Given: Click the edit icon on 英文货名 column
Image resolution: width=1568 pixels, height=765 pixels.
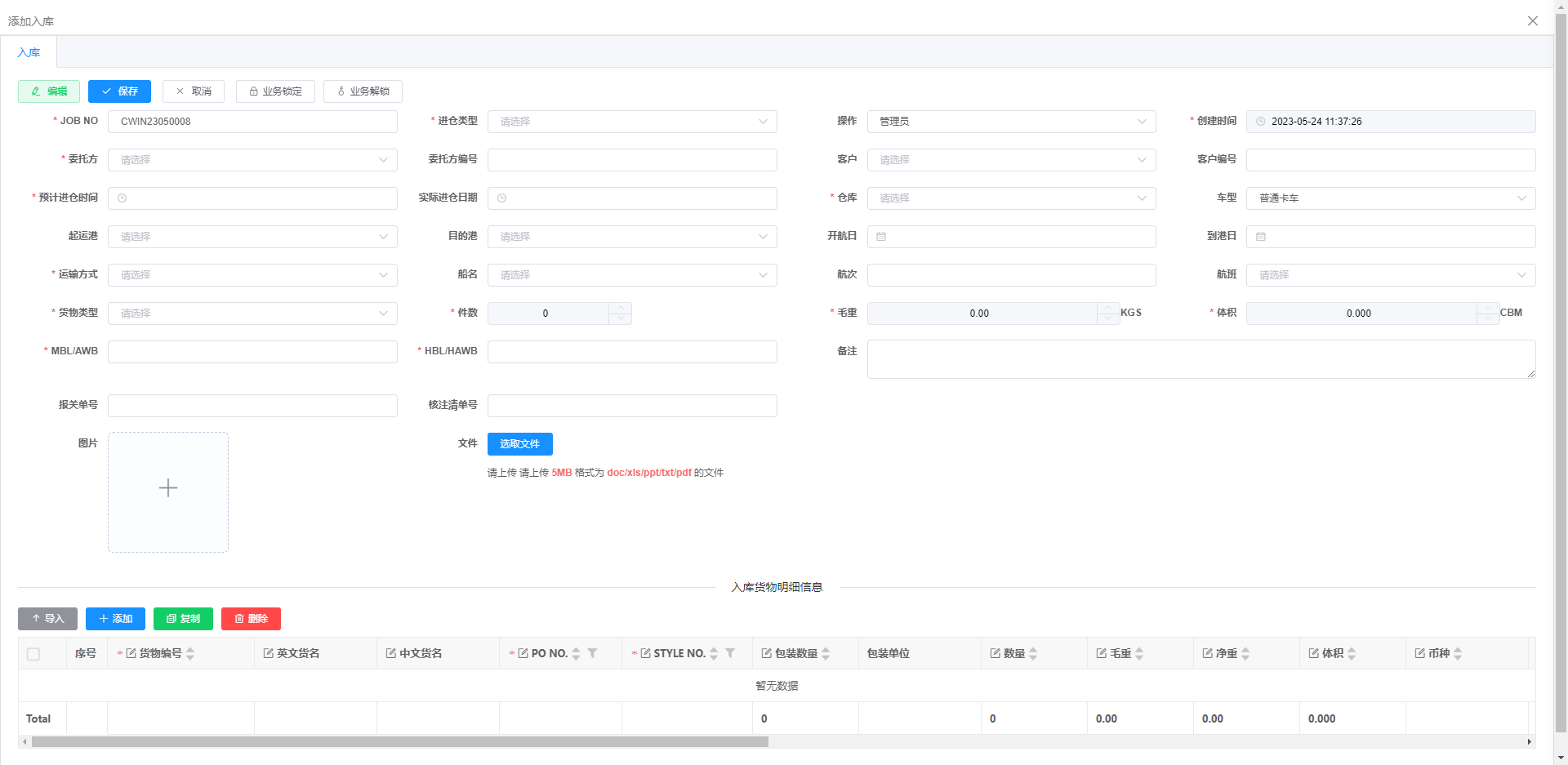Looking at the screenshot, I should tap(268, 653).
